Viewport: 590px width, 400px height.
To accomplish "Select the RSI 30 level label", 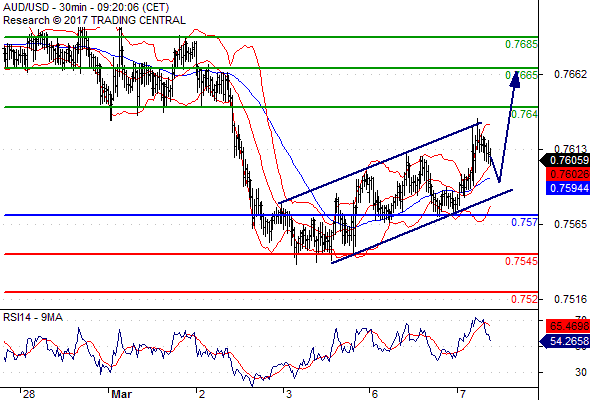I will click(x=581, y=372).
